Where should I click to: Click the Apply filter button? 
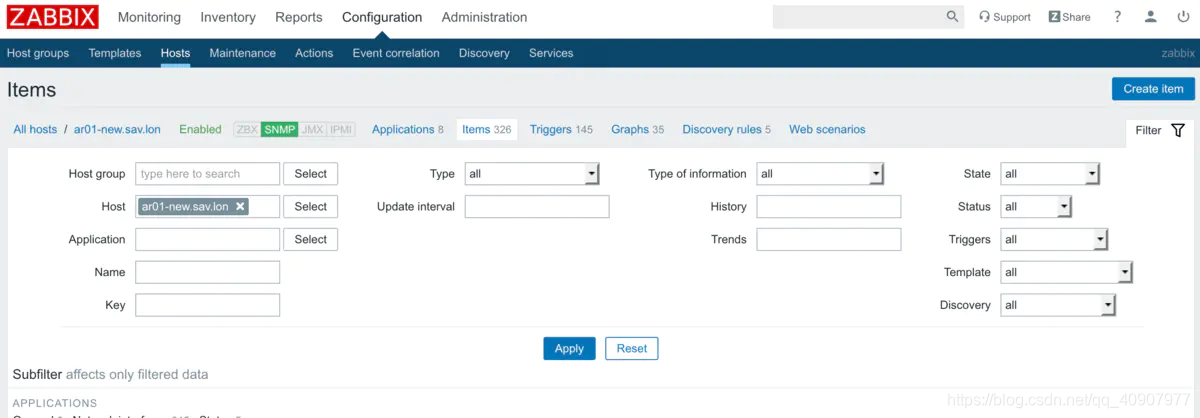(569, 348)
